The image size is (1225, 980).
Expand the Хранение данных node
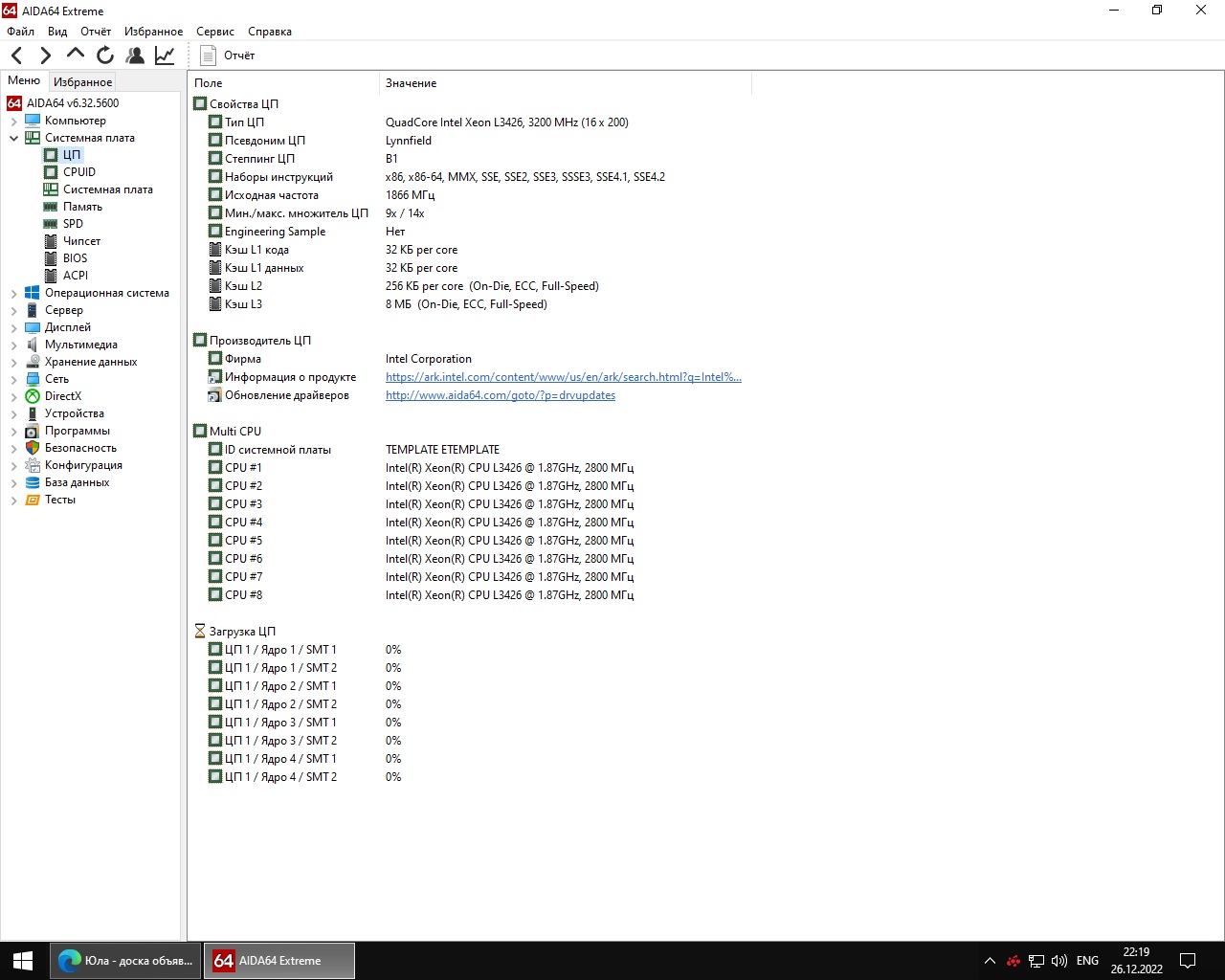click(14, 362)
